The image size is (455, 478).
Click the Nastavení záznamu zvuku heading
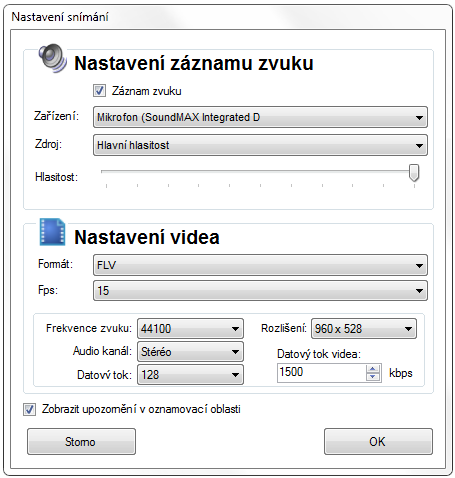point(194,63)
